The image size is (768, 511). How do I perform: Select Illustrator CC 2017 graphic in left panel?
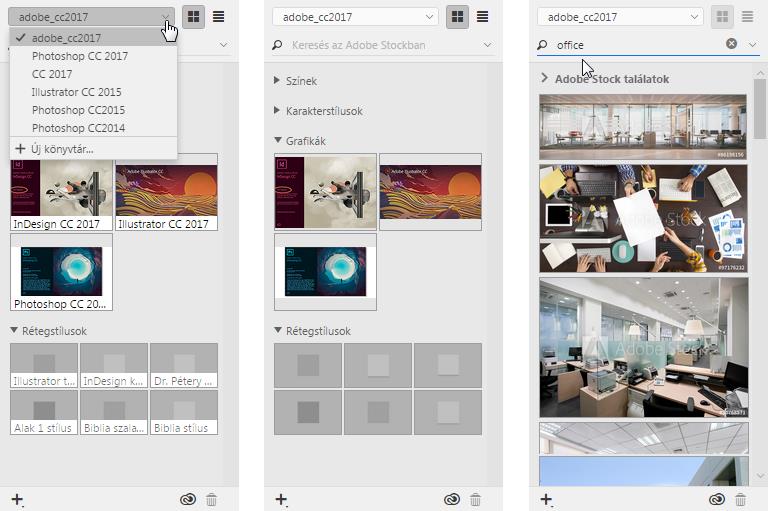point(167,192)
